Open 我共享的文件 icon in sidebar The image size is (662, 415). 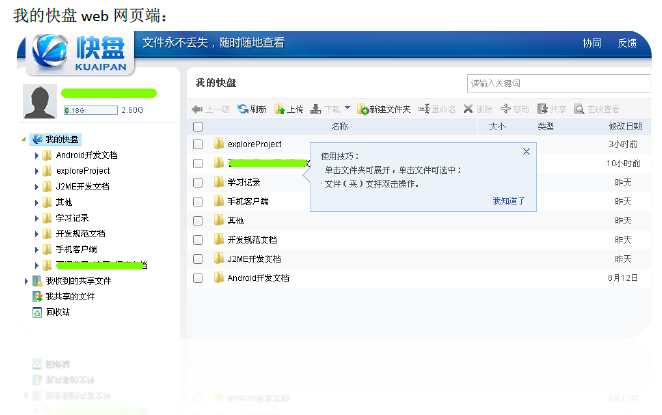37,296
